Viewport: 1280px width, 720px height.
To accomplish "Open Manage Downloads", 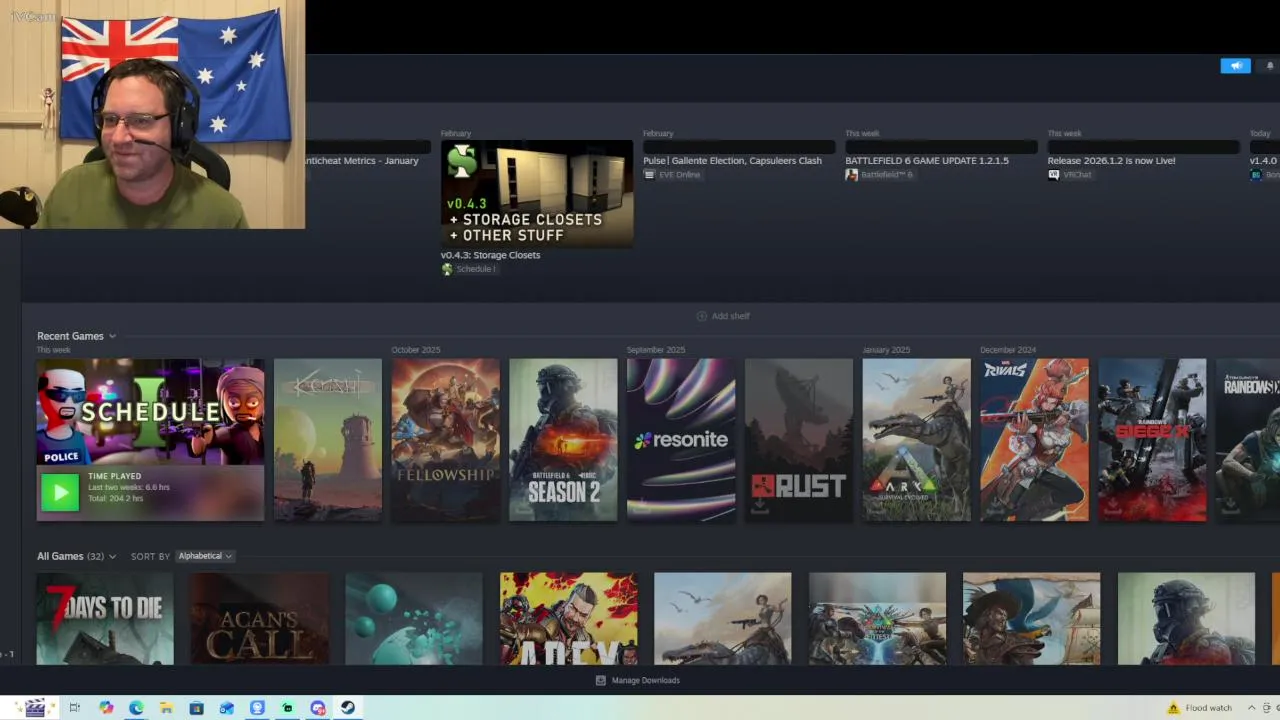I will 637,680.
